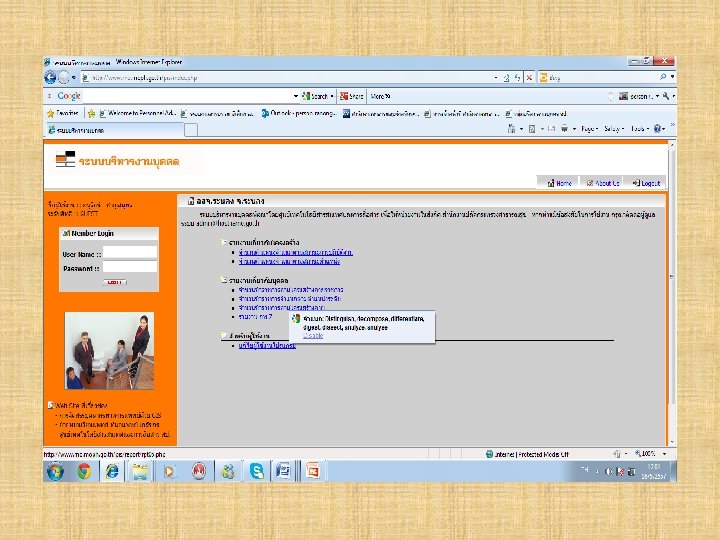Open the media player taskbar icon

169,471
